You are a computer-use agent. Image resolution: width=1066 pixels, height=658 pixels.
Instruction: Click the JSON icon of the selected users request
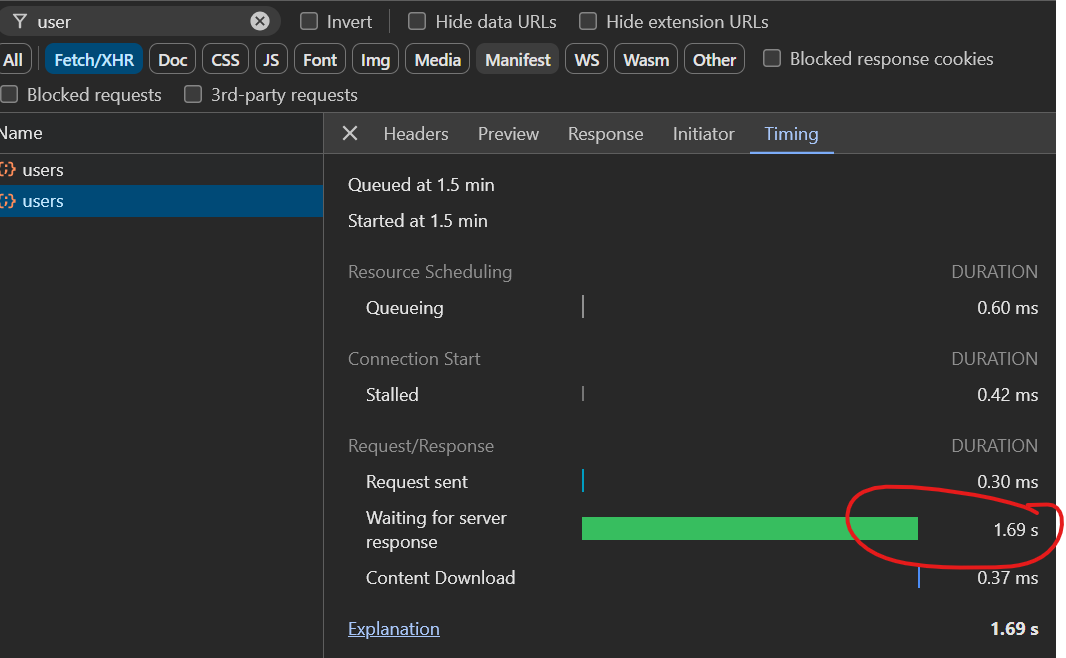(x=8, y=201)
